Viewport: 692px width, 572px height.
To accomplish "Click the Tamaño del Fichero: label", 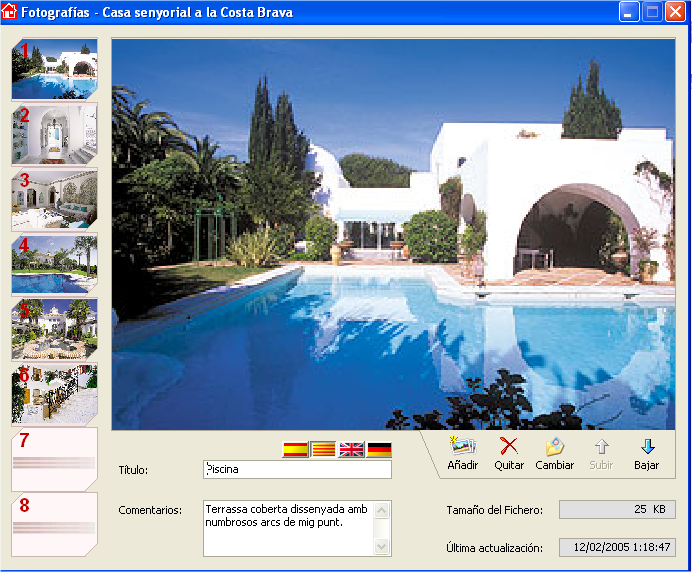I will [x=495, y=510].
